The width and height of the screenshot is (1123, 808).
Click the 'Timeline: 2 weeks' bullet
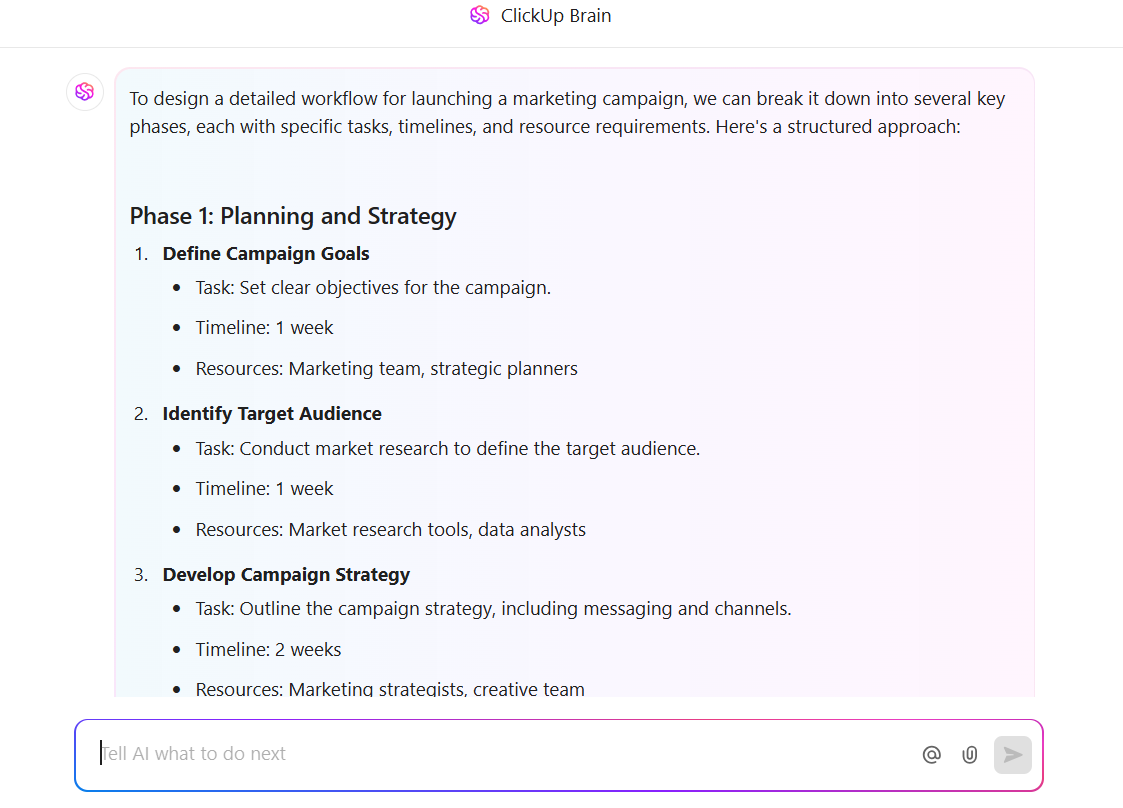point(269,650)
